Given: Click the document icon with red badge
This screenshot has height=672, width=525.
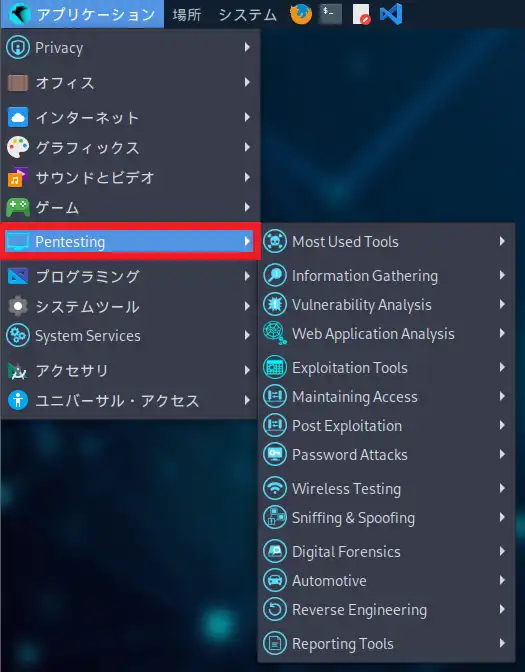Looking at the screenshot, I should coord(361,14).
